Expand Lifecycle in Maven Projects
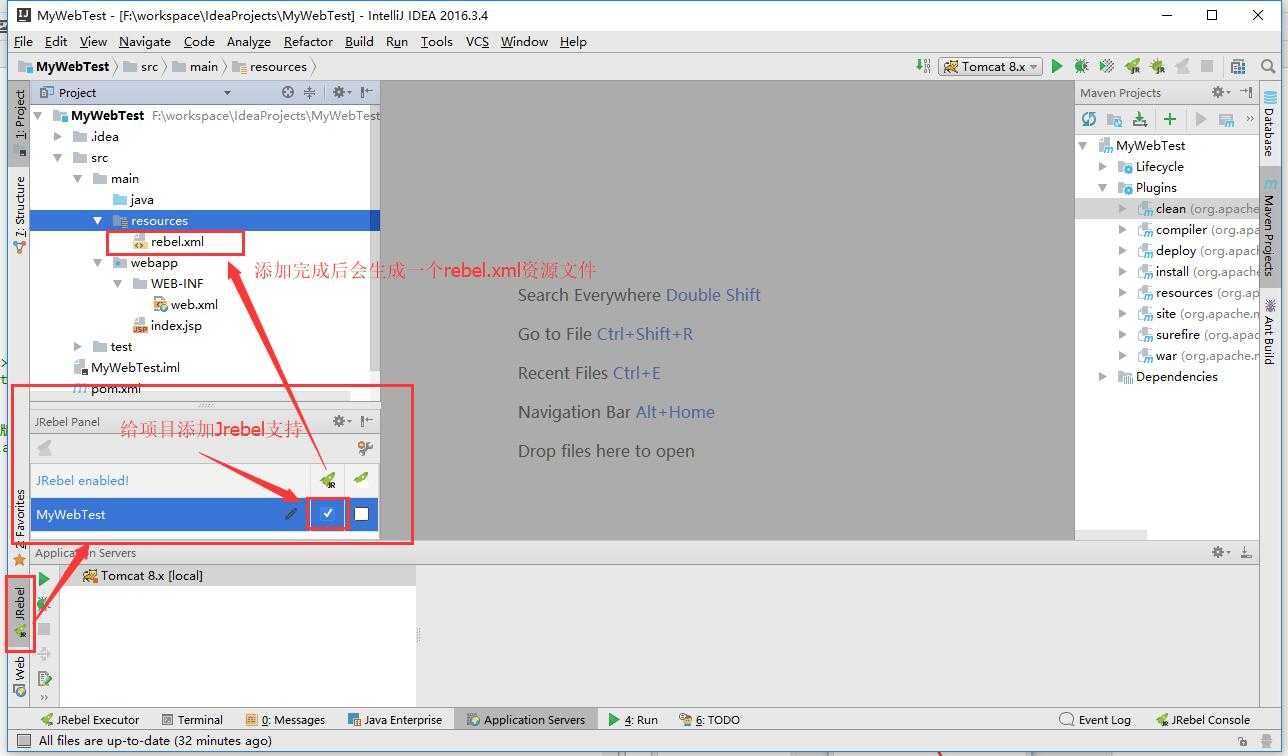This screenshot has width=1288, height=756. tap(1103, 167)
